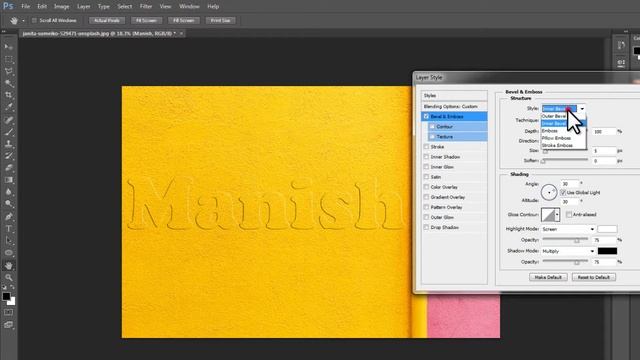Select the Move tool in toolbox

pyautogui.click(x=9, y=47)
